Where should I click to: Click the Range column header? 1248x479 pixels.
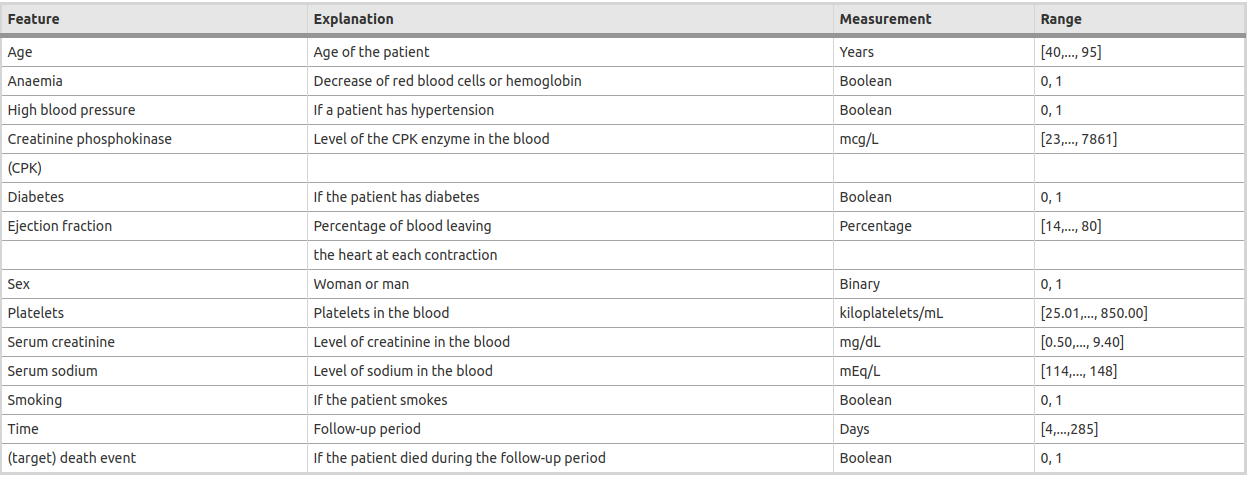coord(1060,19)
